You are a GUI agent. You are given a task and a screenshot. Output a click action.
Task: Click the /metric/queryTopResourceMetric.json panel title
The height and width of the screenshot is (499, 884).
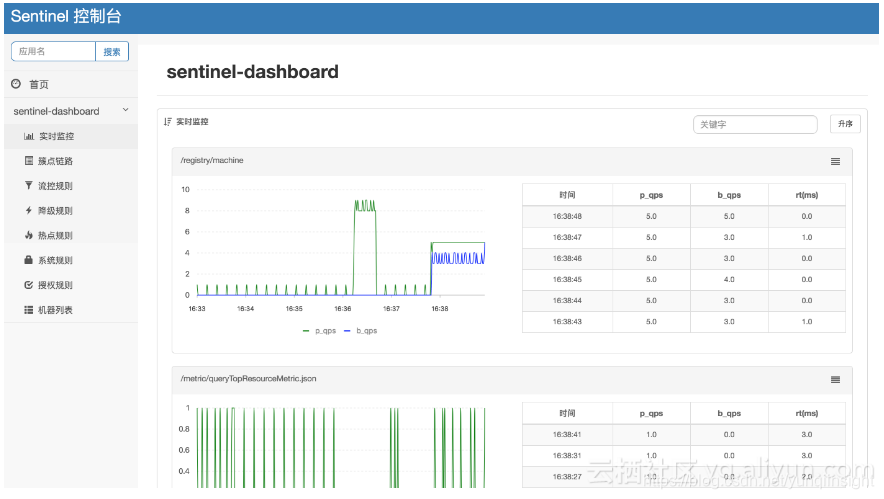248,378
